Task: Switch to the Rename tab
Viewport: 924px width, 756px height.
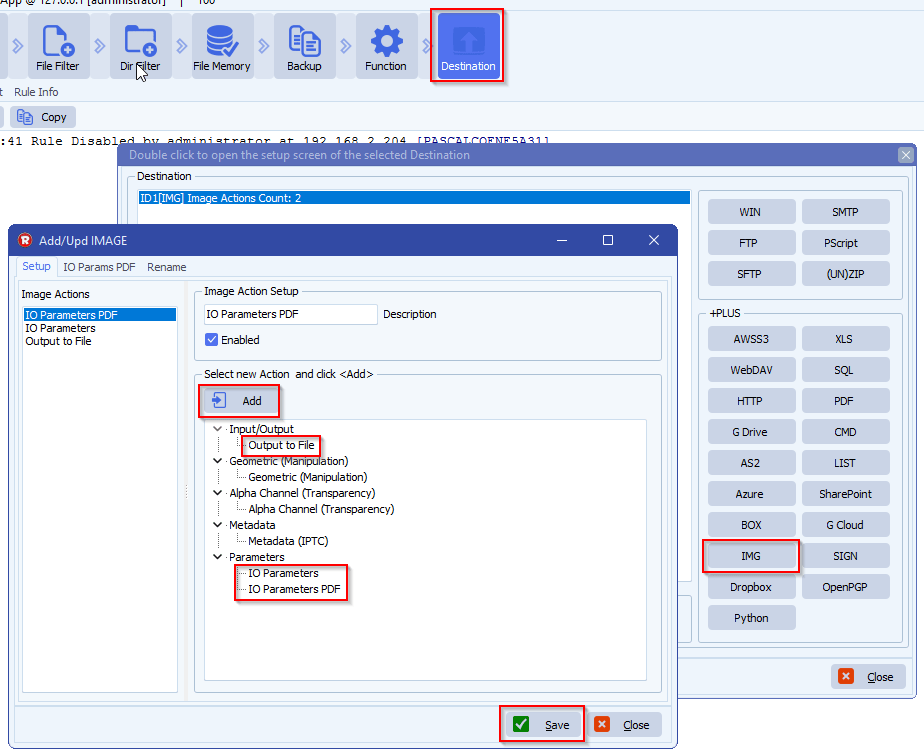Action: (167, 267)
